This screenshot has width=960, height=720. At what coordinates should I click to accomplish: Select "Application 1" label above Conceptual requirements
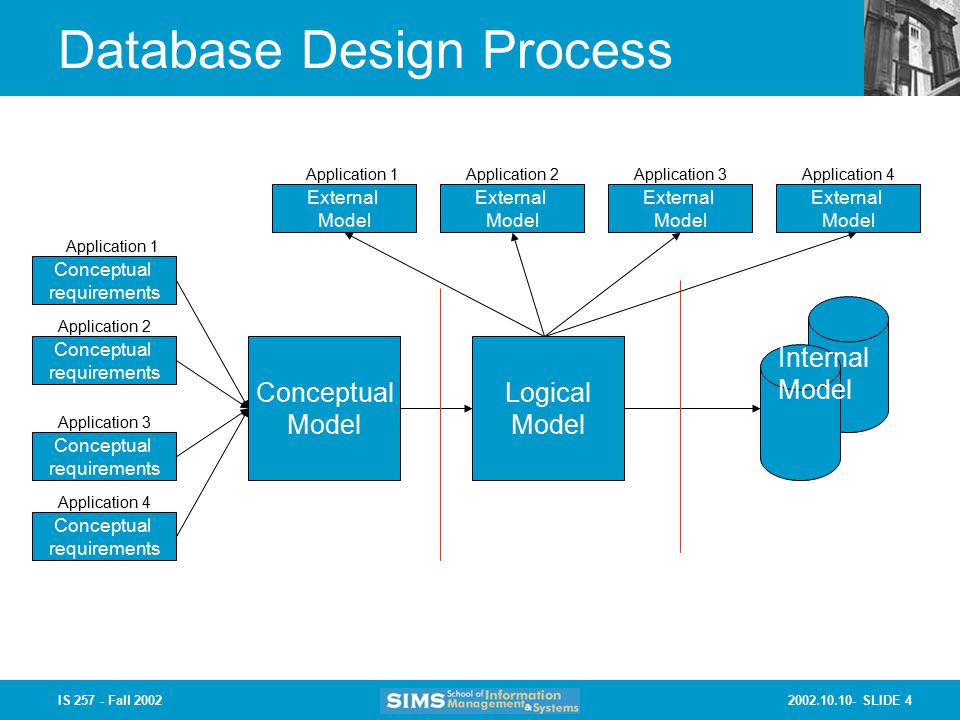111,247
